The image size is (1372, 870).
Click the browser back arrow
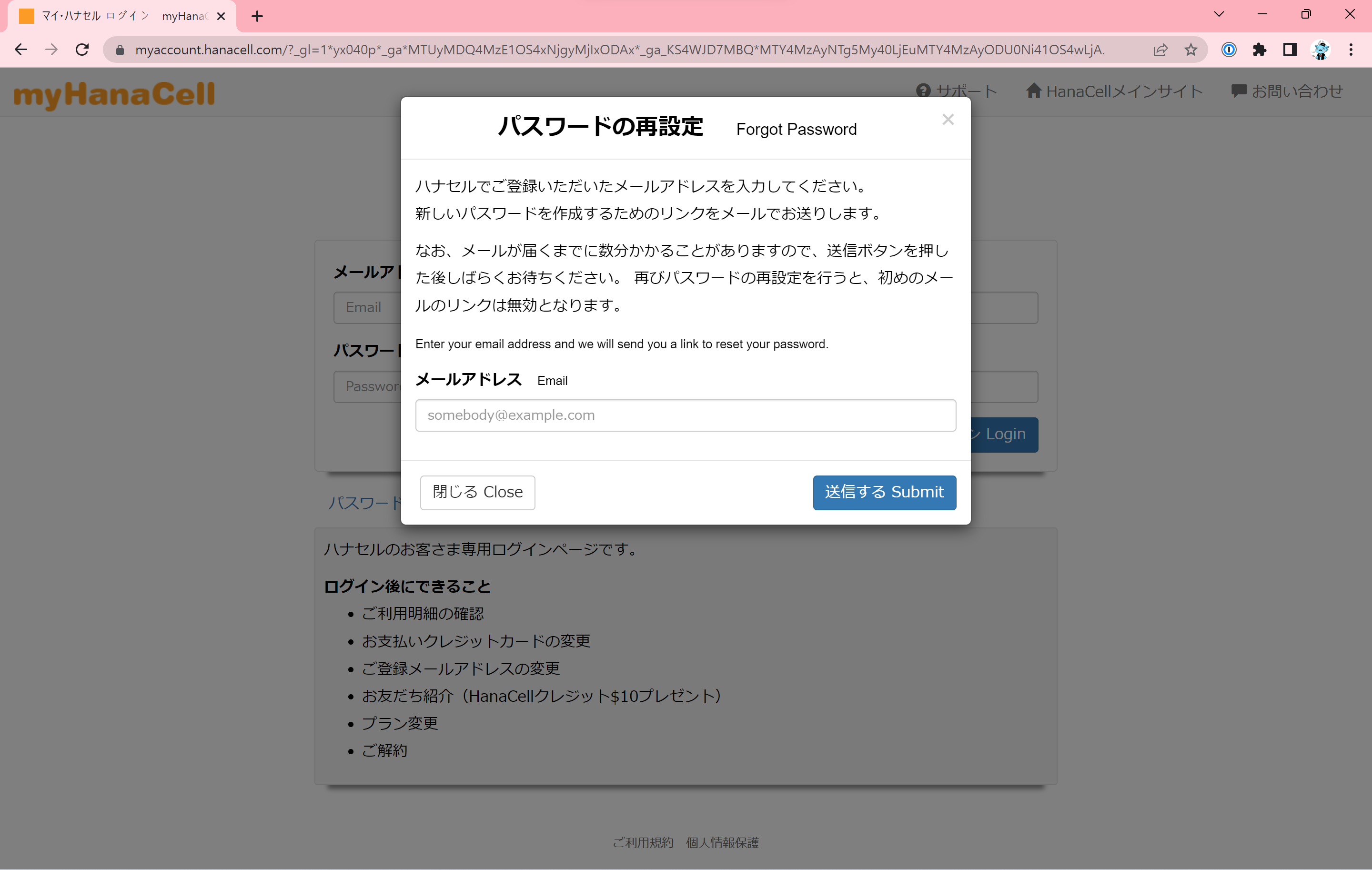(x=21, y=50)
